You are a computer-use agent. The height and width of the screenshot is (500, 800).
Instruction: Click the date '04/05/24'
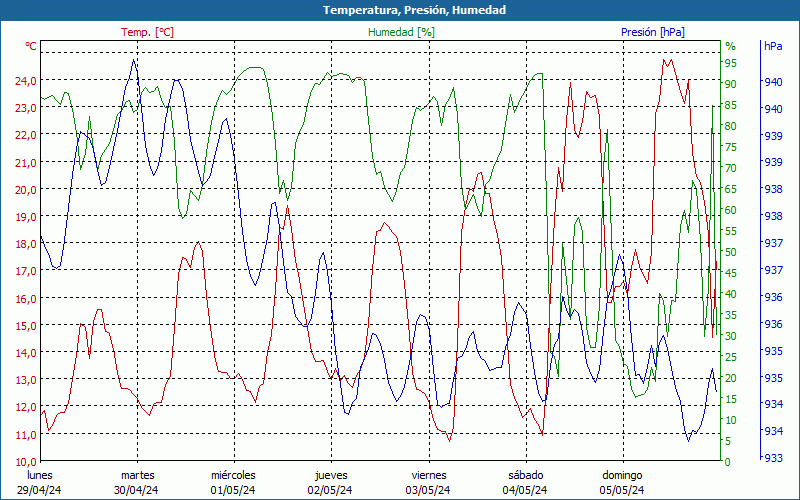(x=524, y=490)
